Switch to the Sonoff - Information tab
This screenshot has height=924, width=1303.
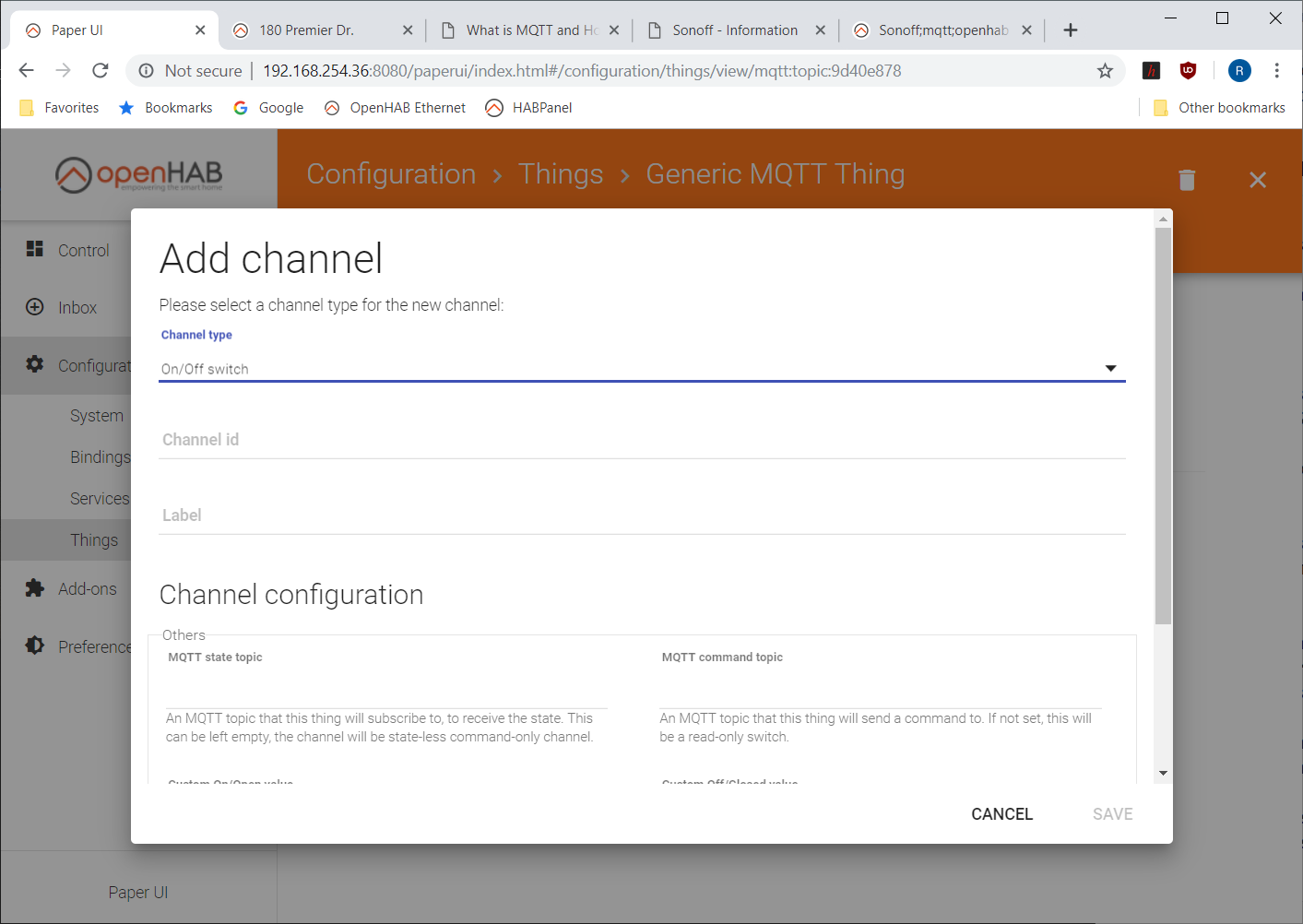pos(735,30)
